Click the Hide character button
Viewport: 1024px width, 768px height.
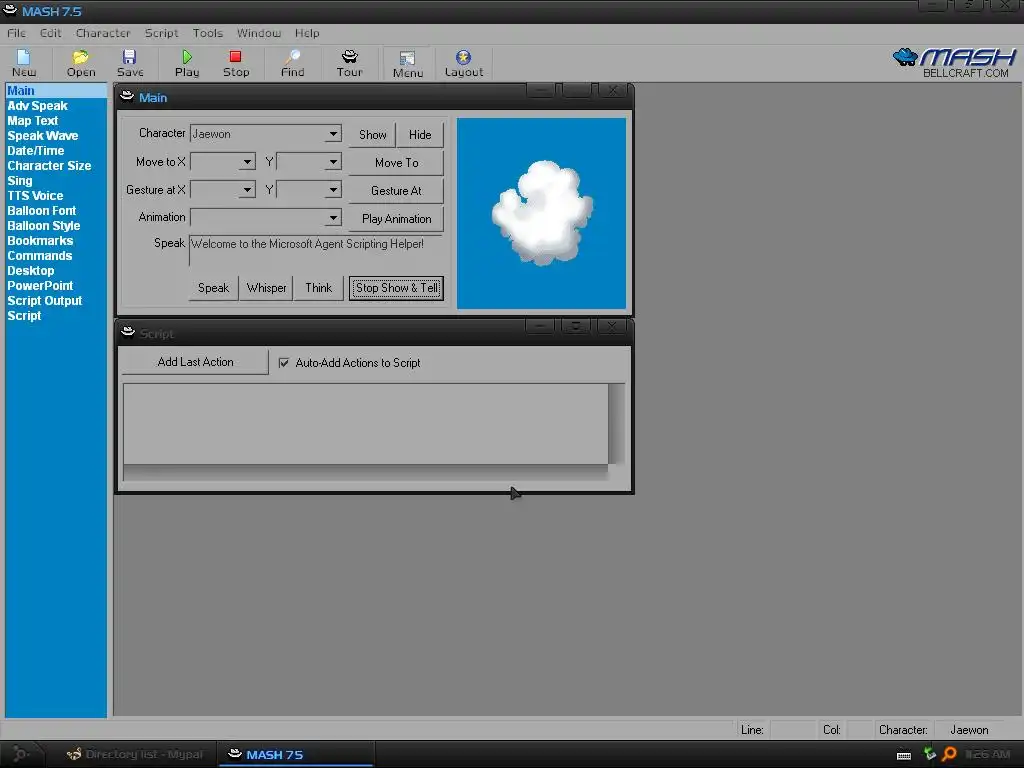[x=420, y=135]
